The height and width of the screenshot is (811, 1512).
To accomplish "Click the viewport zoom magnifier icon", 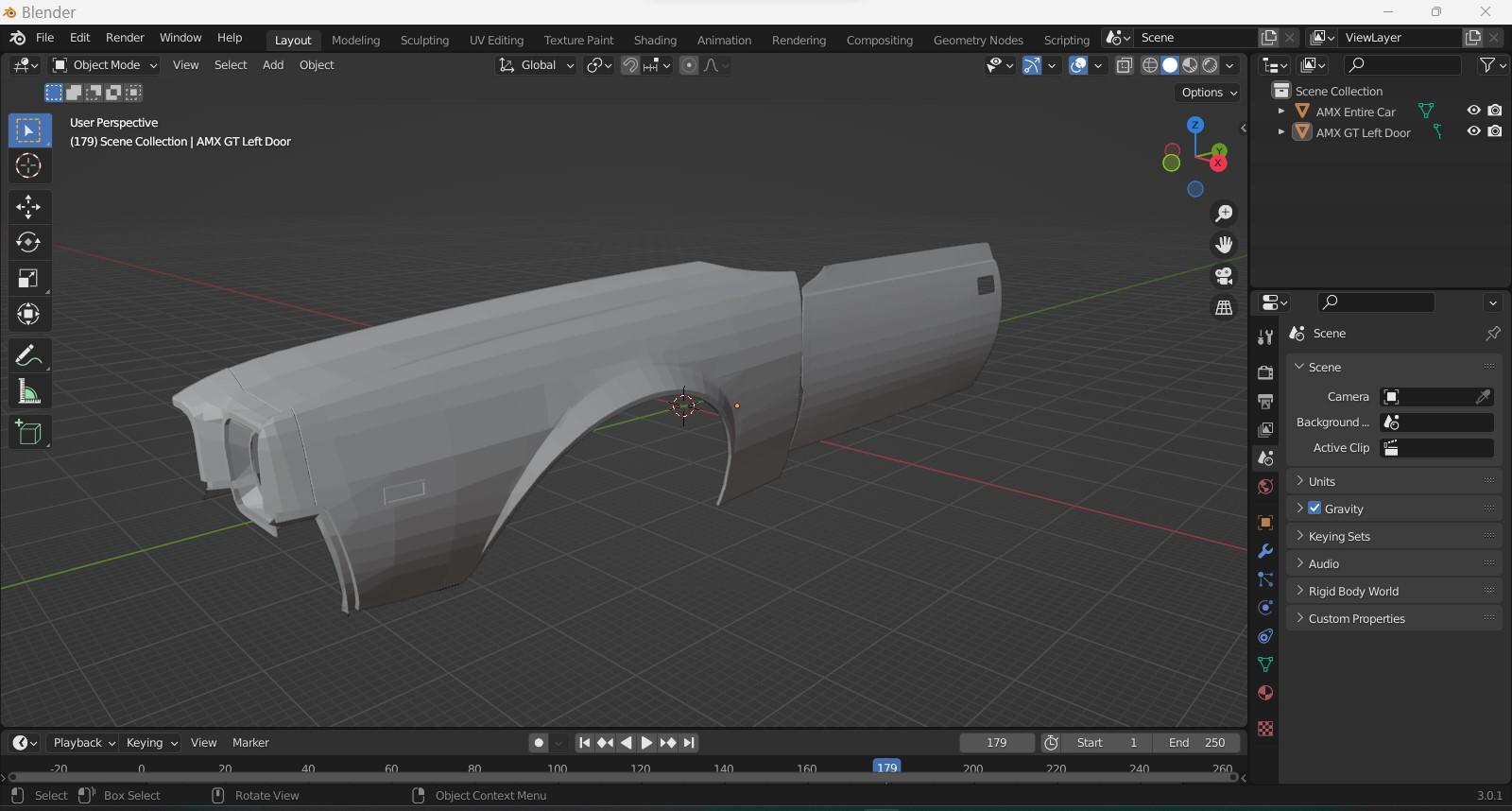I will coord(1224,214).
